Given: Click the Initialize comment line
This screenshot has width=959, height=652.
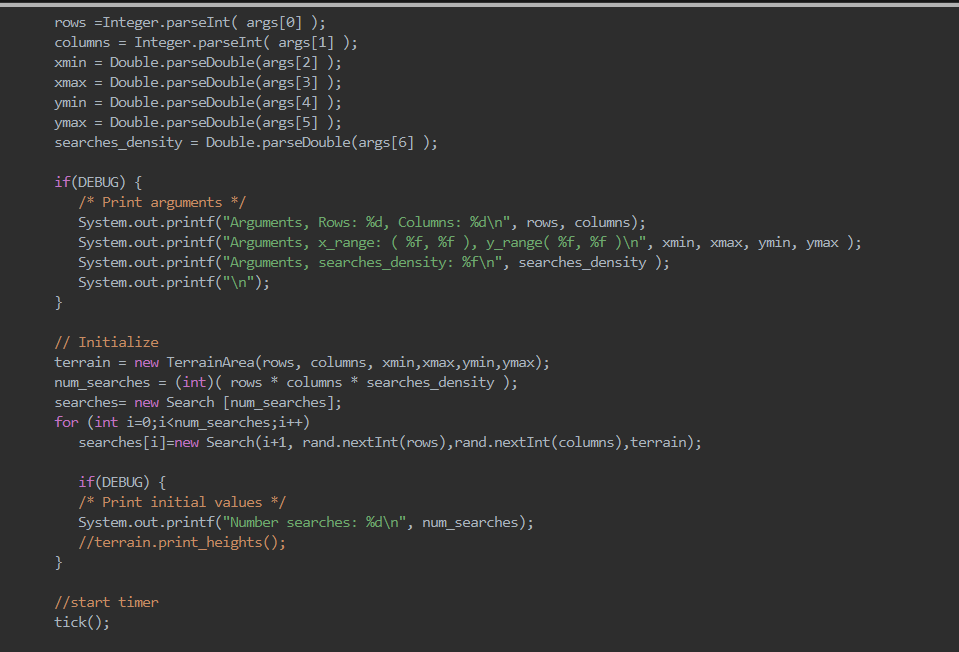Looking at the screenshot, I should pos(105,341).
